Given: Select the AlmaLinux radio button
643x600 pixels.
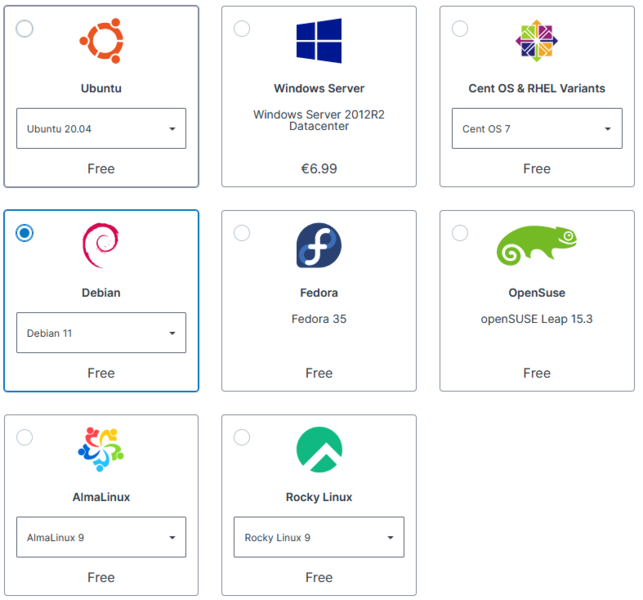Looking at the screenshot, I should (x=25, y=437).
